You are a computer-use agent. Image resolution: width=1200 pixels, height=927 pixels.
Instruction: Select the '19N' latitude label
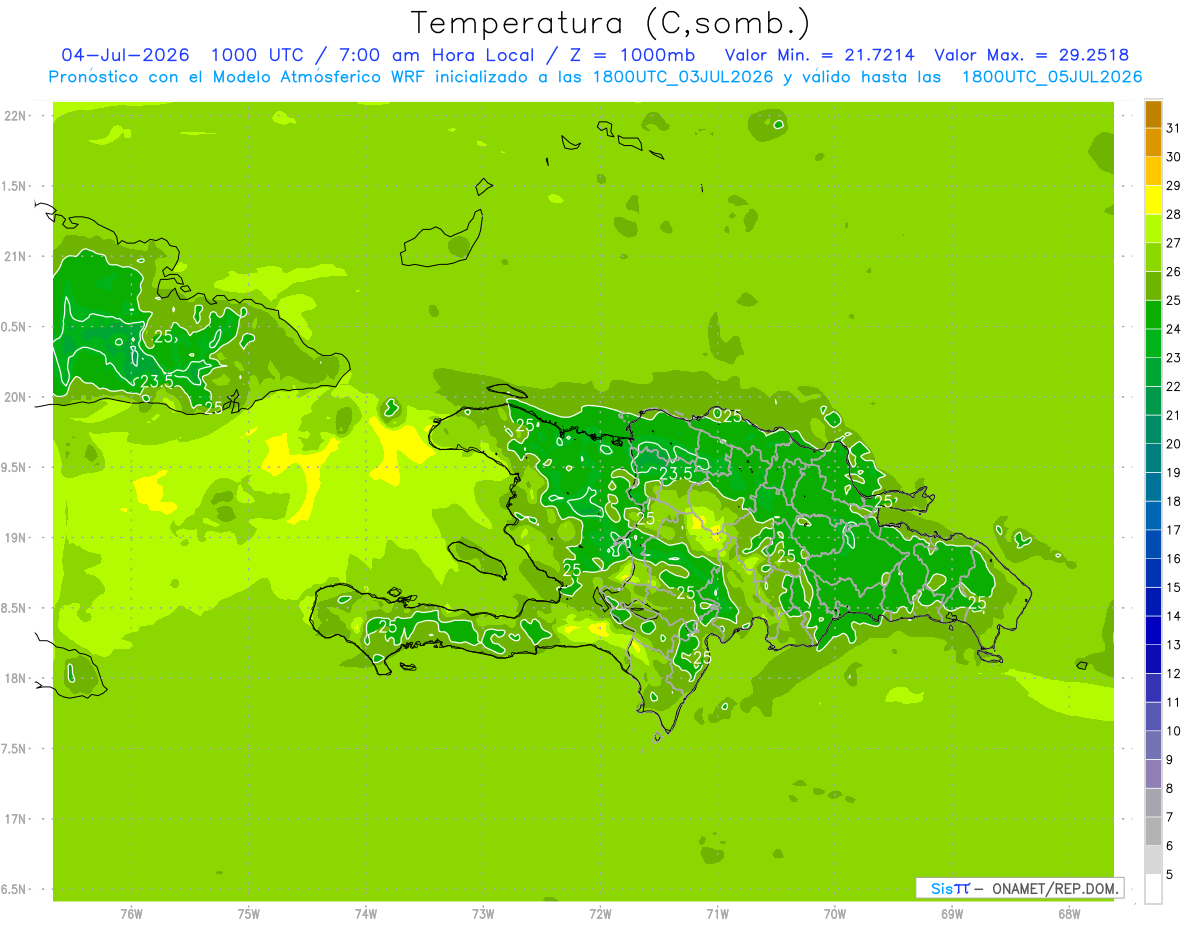17,538
